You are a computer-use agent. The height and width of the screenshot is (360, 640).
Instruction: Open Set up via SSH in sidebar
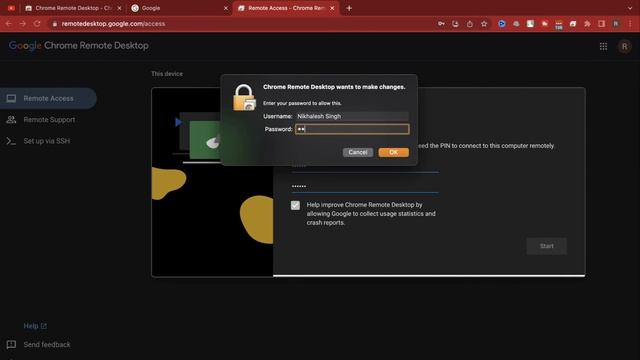point(48,141)
